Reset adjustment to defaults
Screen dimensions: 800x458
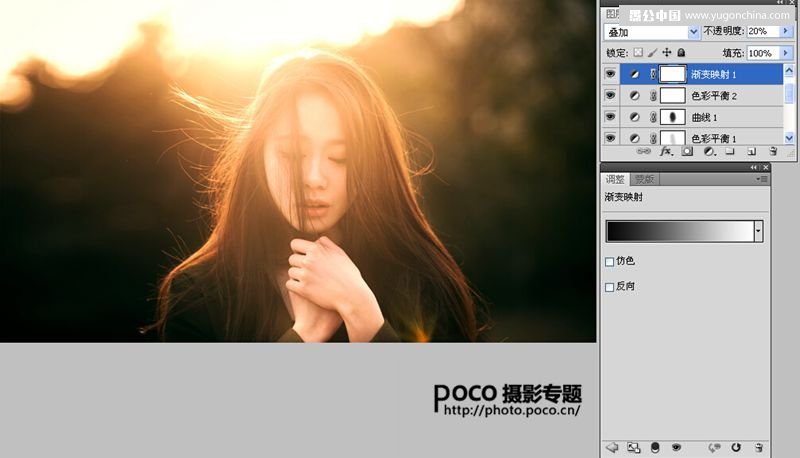click(736, 447)
